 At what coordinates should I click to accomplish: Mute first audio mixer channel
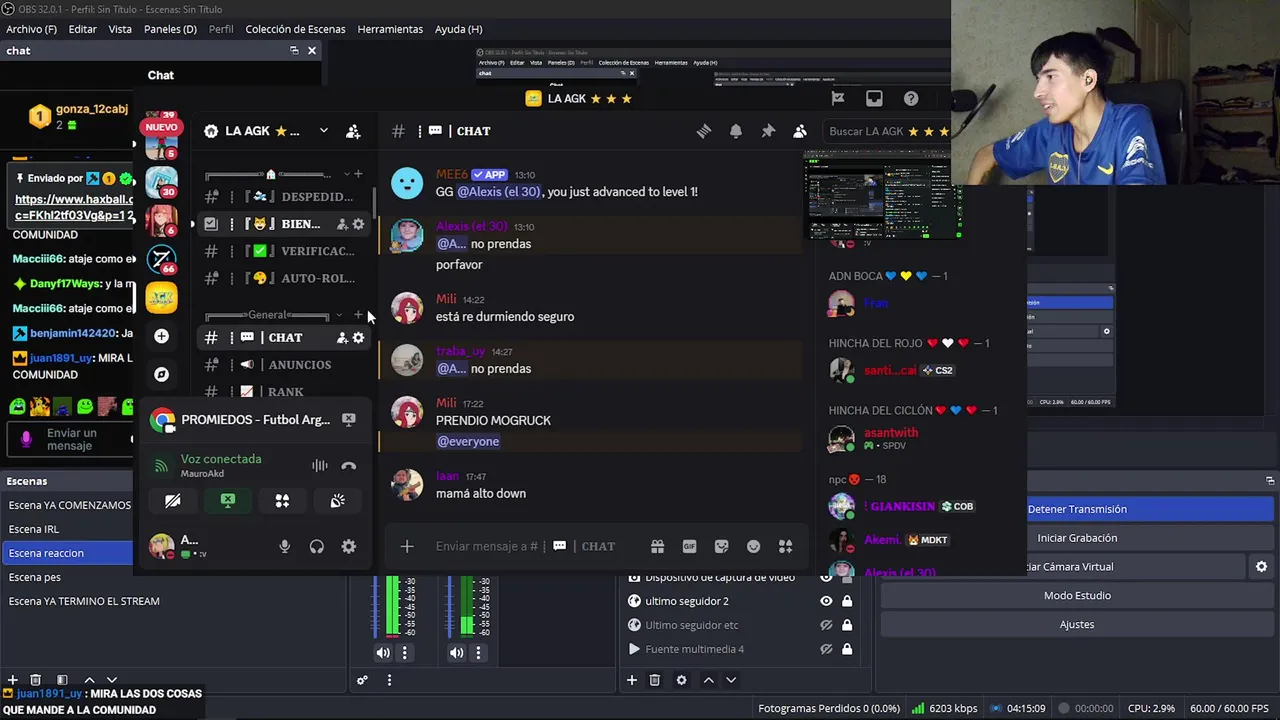pyautogui.click(x=383, y=653)
